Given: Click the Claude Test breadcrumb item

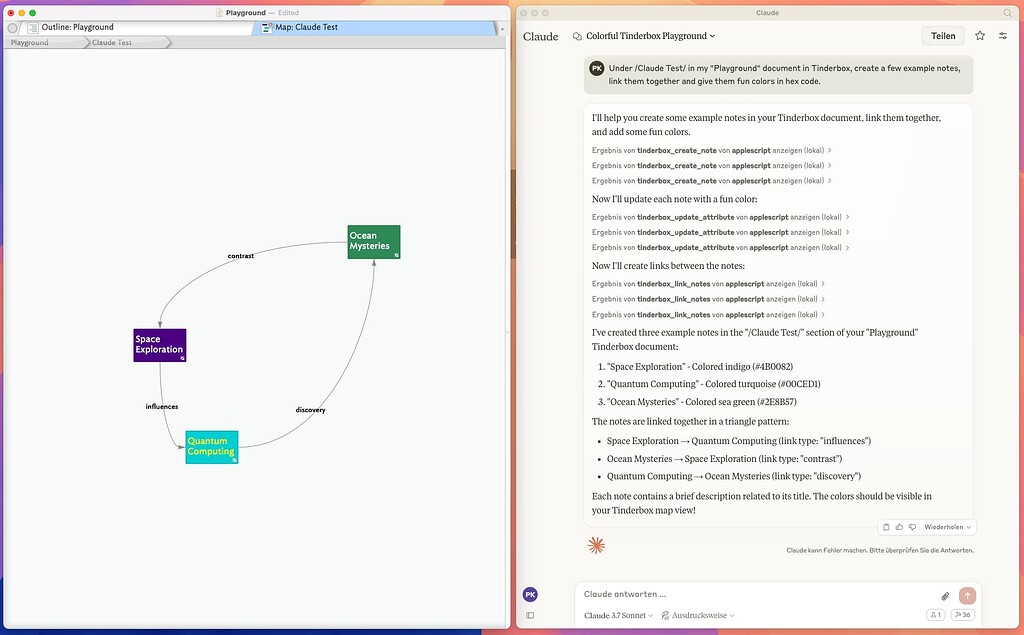Looking at the screenshot, I should click(112, 42).
